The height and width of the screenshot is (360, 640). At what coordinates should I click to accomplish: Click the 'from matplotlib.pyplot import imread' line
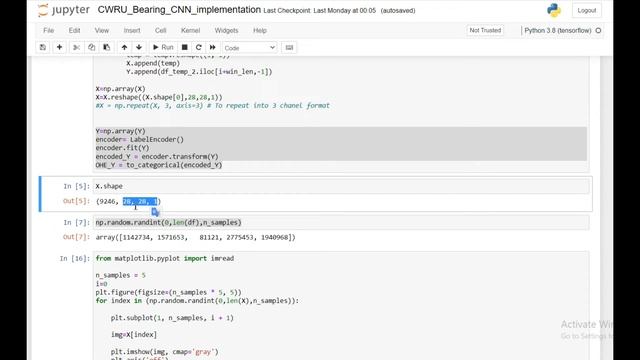click(x=164, y=258)
